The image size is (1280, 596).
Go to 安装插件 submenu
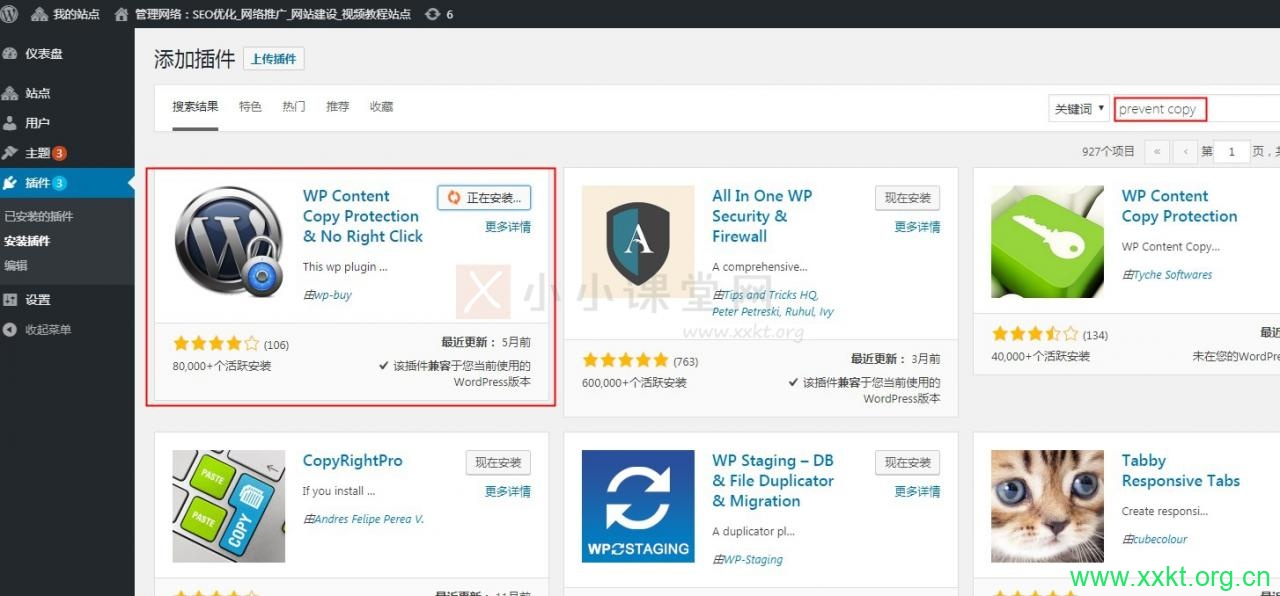coord(27,241)
